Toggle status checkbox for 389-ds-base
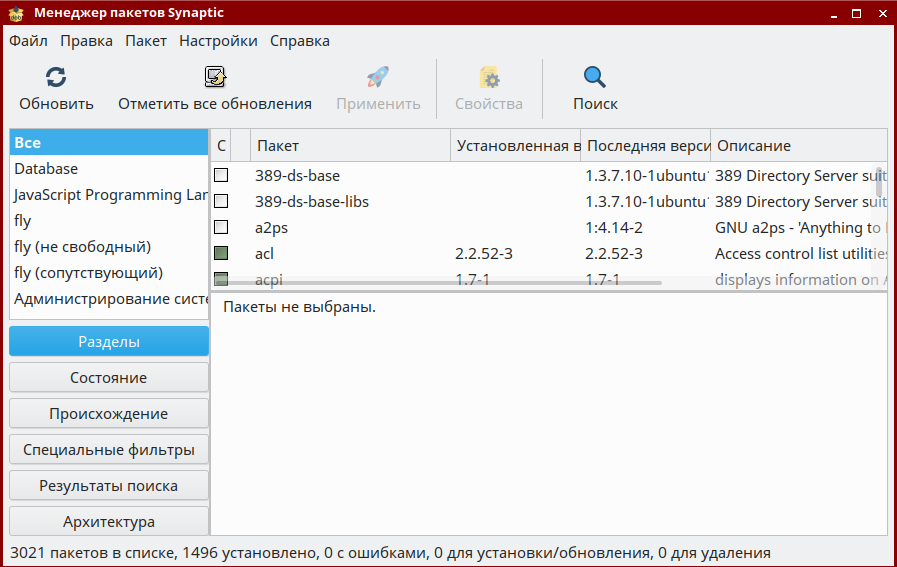This screenshot has height=567, width=897. coord(221,175)
